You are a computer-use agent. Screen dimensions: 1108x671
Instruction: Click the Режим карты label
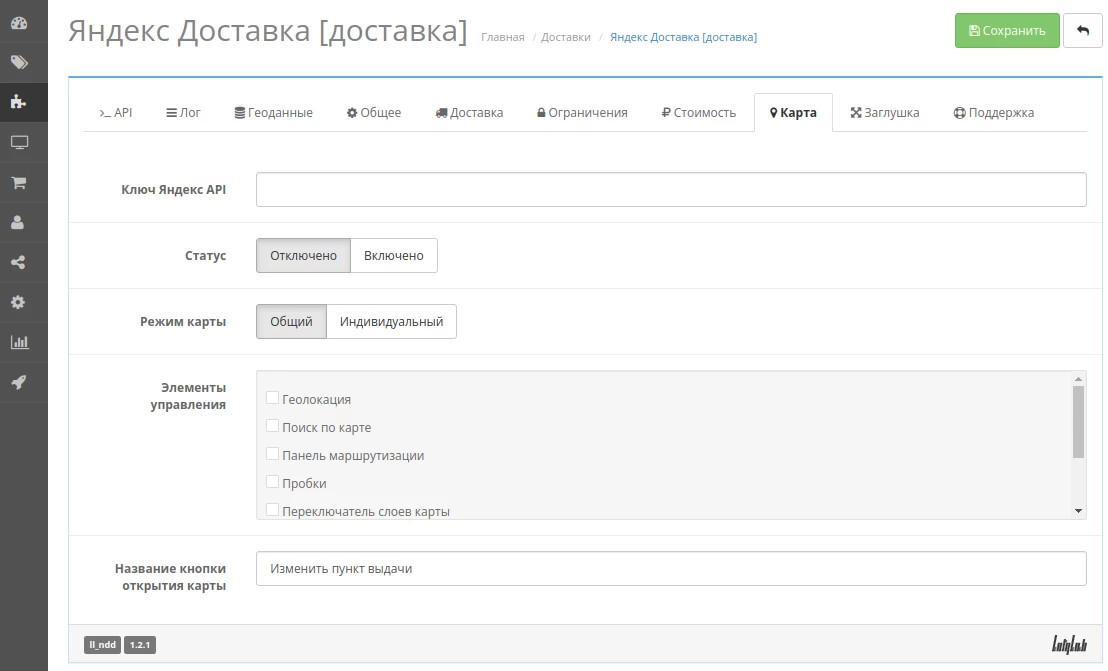click(182, 321)
